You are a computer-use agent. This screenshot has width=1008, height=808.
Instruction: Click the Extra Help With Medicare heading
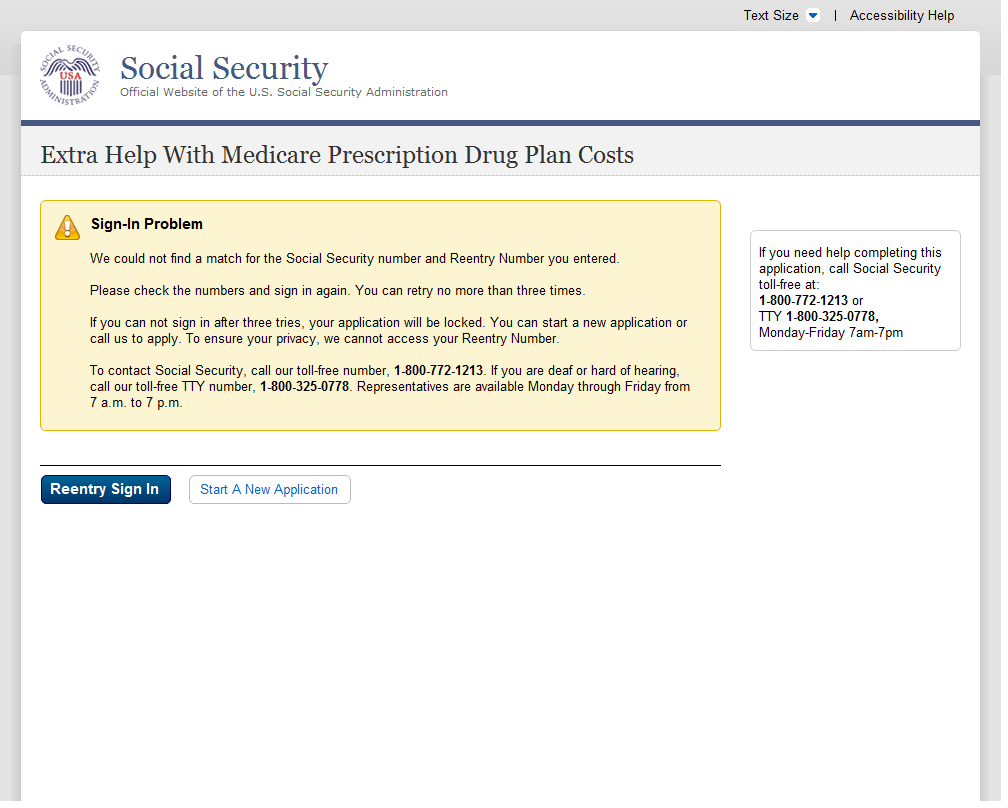(337, 155)
